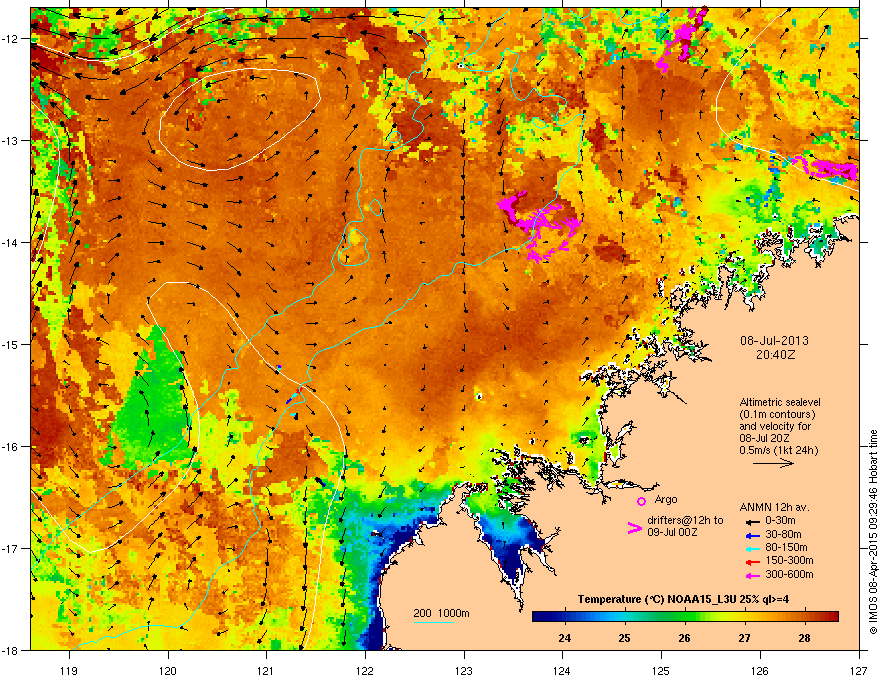Click the 300-600m depth legend label
This screenshot has width=880, height=680.
[790, 575]
